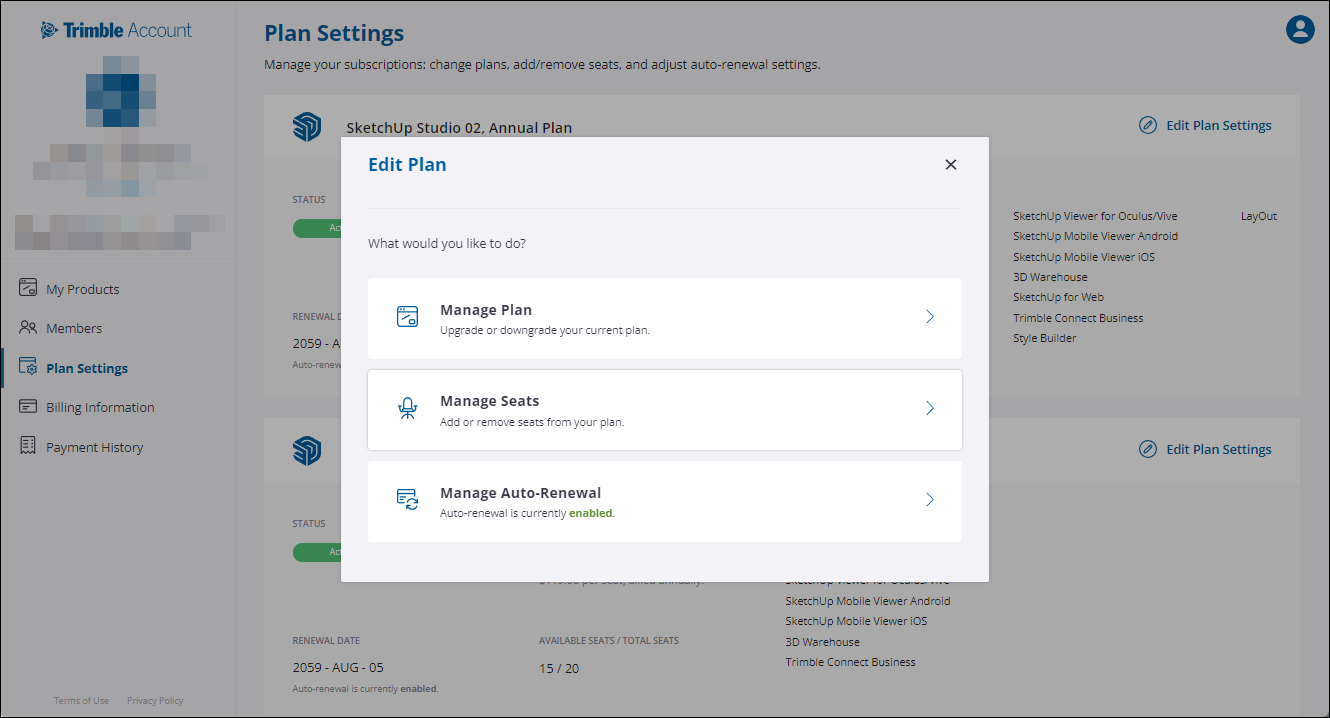Click the Manage Seats chair icon
Image resolution: width=1330 pixels, height=718 pixels.
point(406,407)
